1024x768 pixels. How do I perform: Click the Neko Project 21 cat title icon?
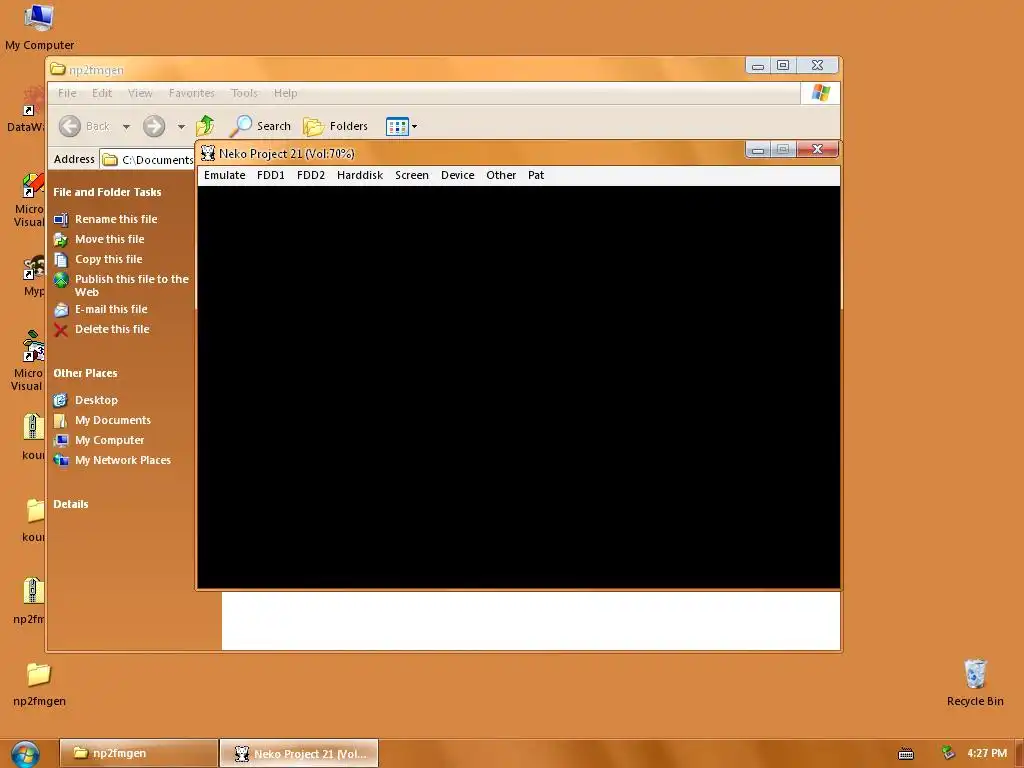click(208, 153)
